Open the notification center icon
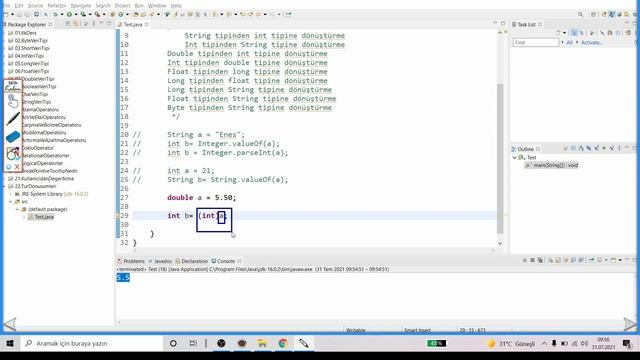Image resolution: width=640 pixels, height=360 pixels. pos(627,344)
